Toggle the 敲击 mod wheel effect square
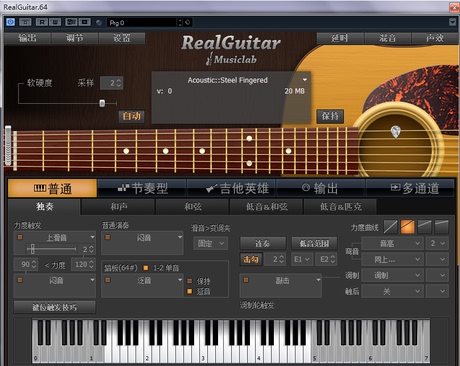460x366 pixels. 246,280
